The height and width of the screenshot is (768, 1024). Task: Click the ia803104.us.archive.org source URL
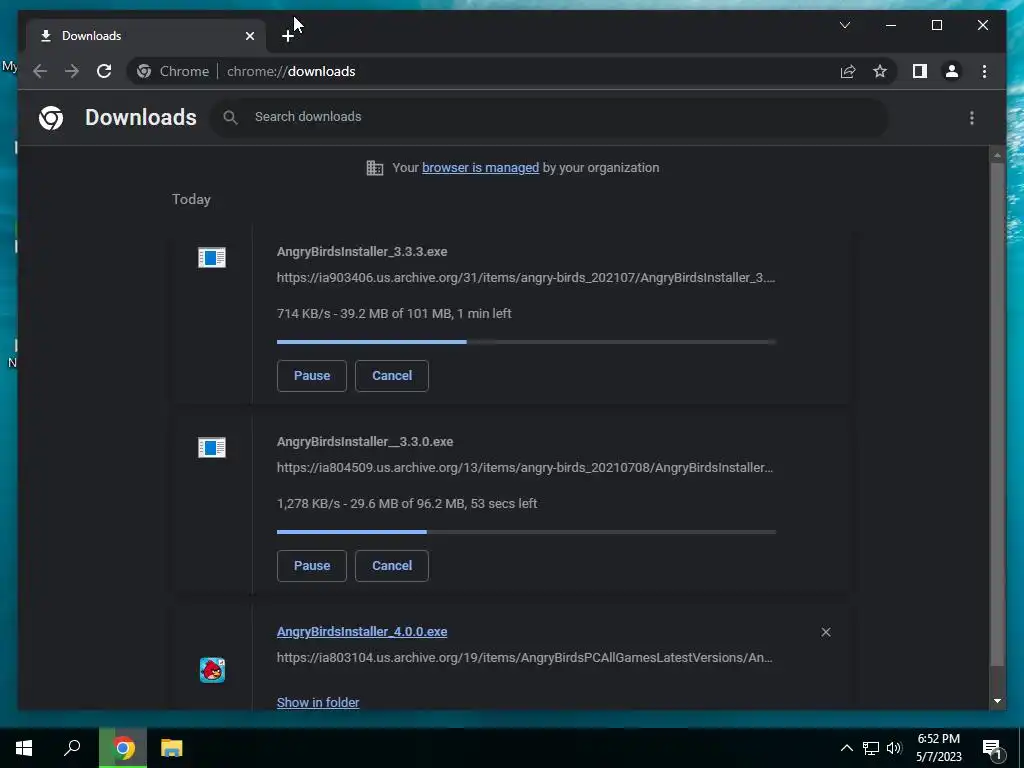pyautogui.click(x=524, y=658)
